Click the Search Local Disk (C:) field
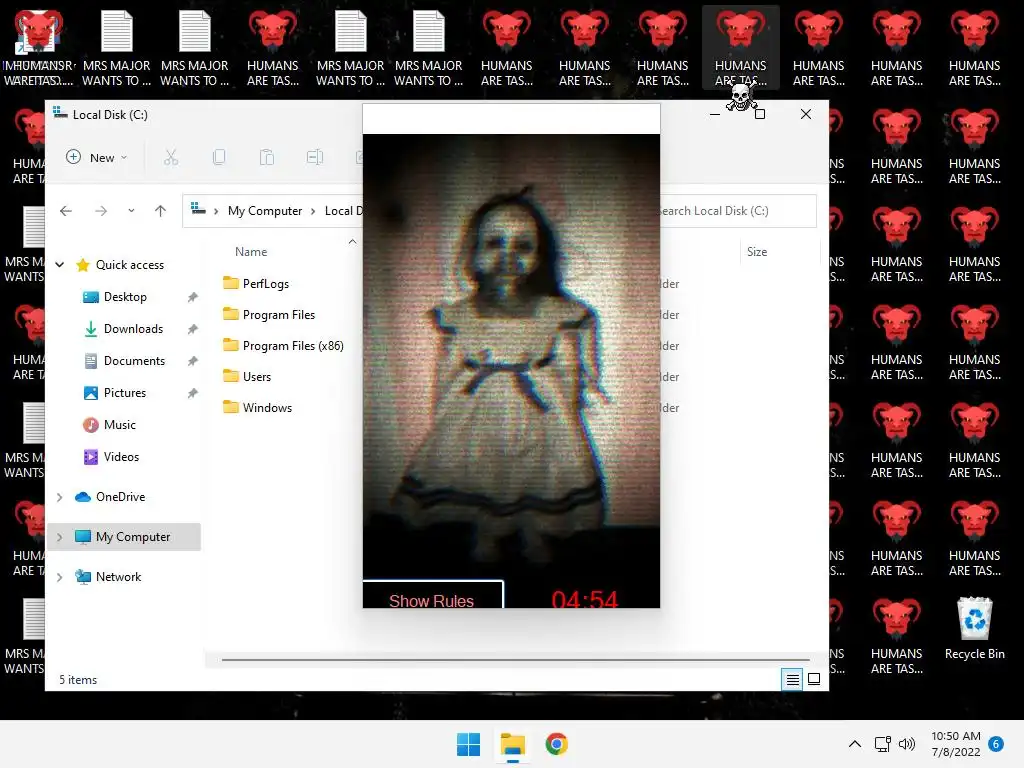This screenshot has width=1024, height=768. [x=738, y=211]
